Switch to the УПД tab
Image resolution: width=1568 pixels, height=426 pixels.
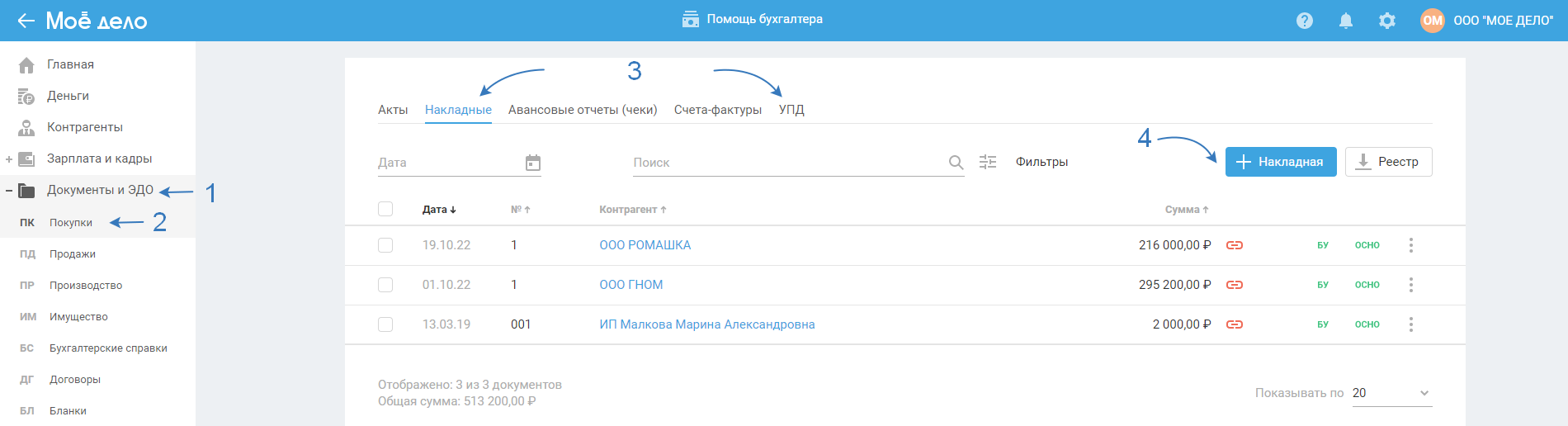pos(791,110)
